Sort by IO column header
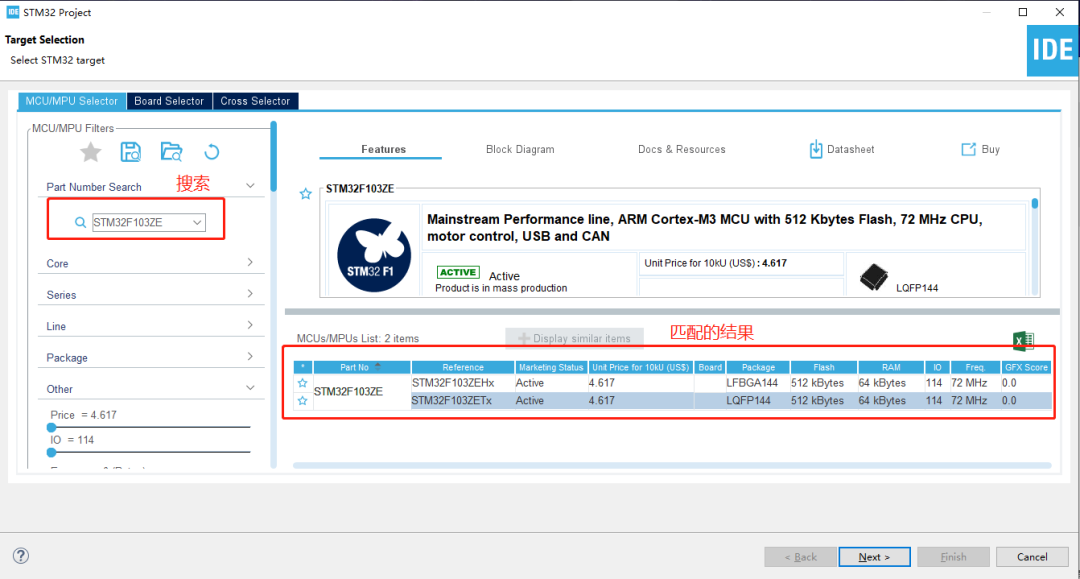This screenshot has width=1080, height=579. [x=937, y=368]
